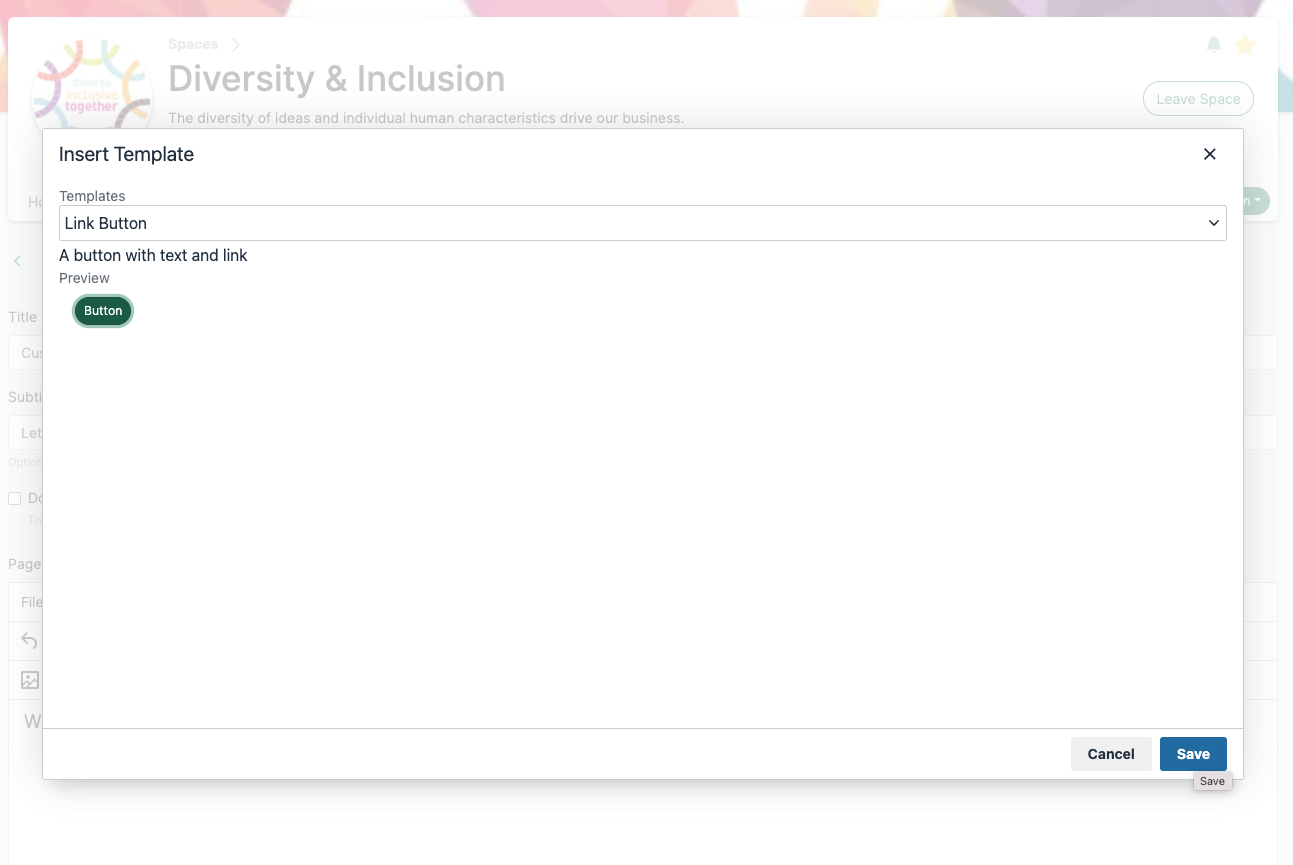Viewport: 1293px width, 865px height.
Task: Click the chevron arrow of Templates select
Action: (x=1214, y=223)
